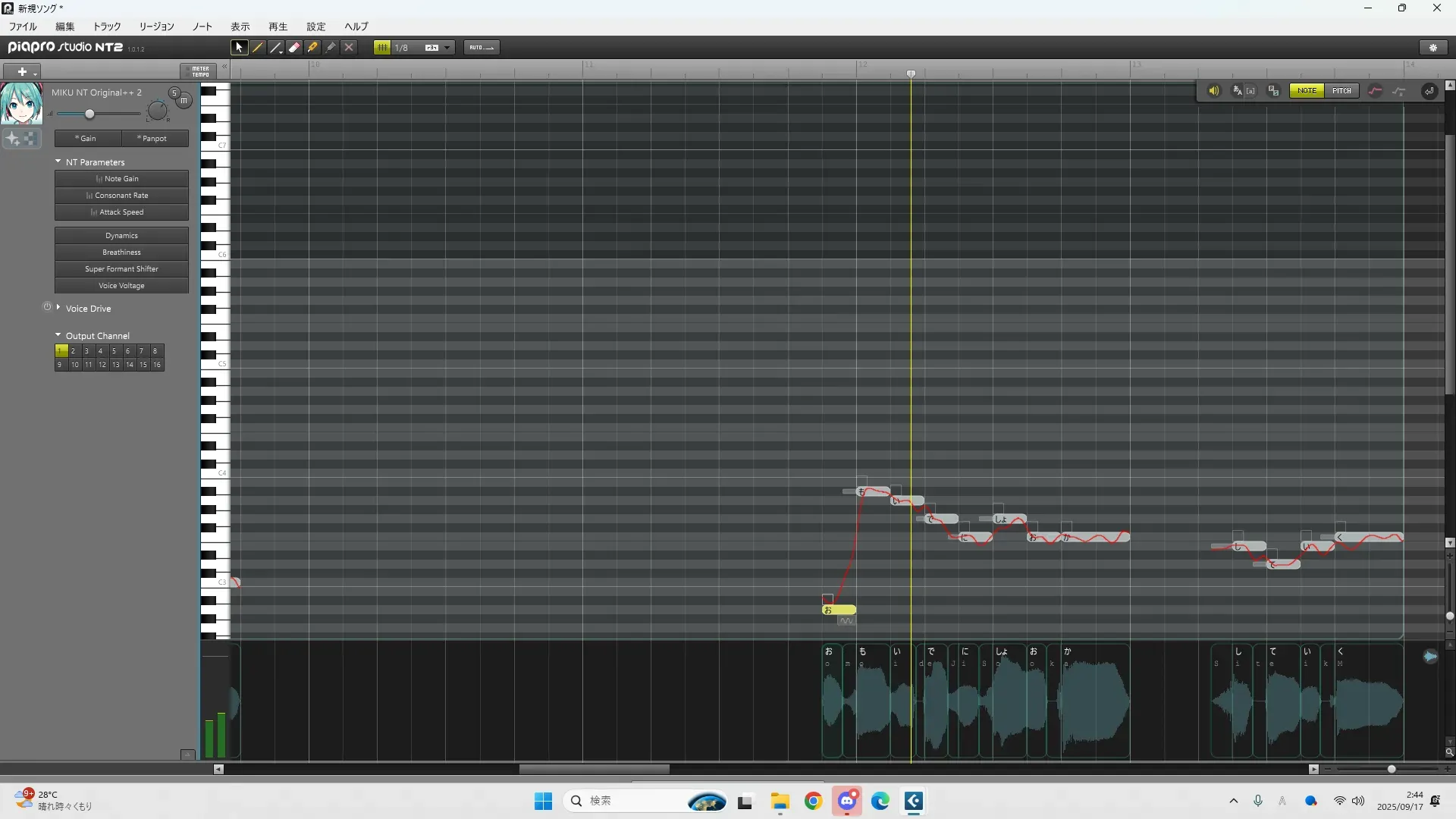This screenshot has width=1456, height=819.
Task: Click the track volume slider handle
Action: [x=89, y=114]
